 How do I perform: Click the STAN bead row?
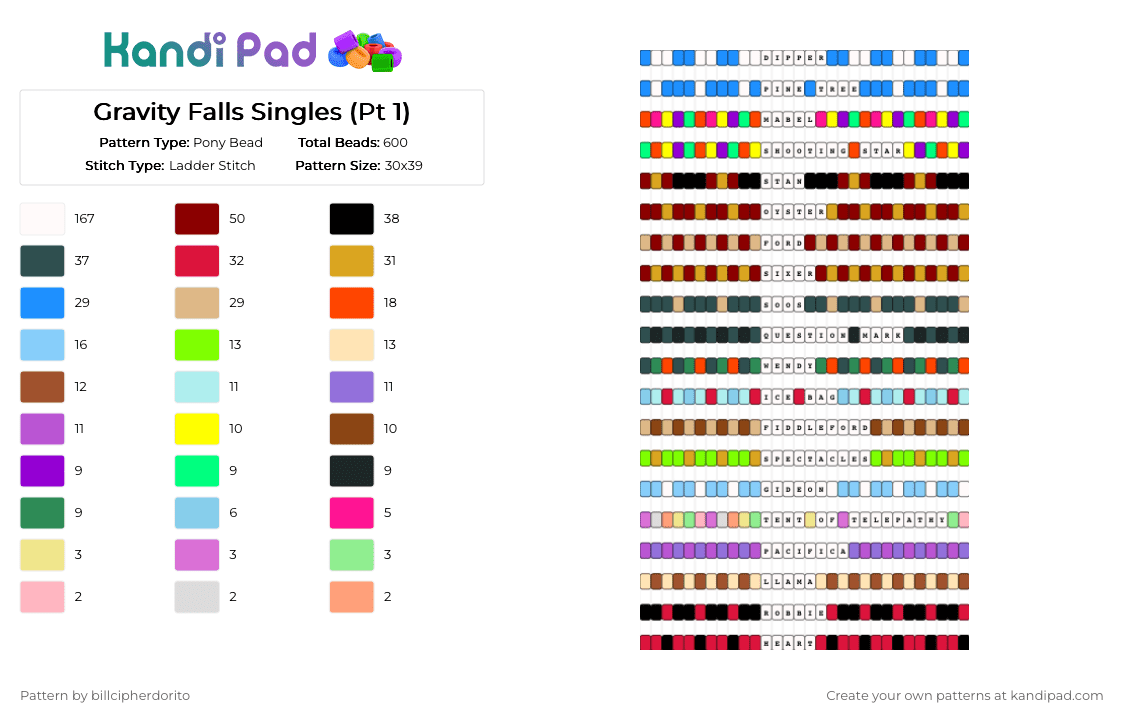pos(804,181)
